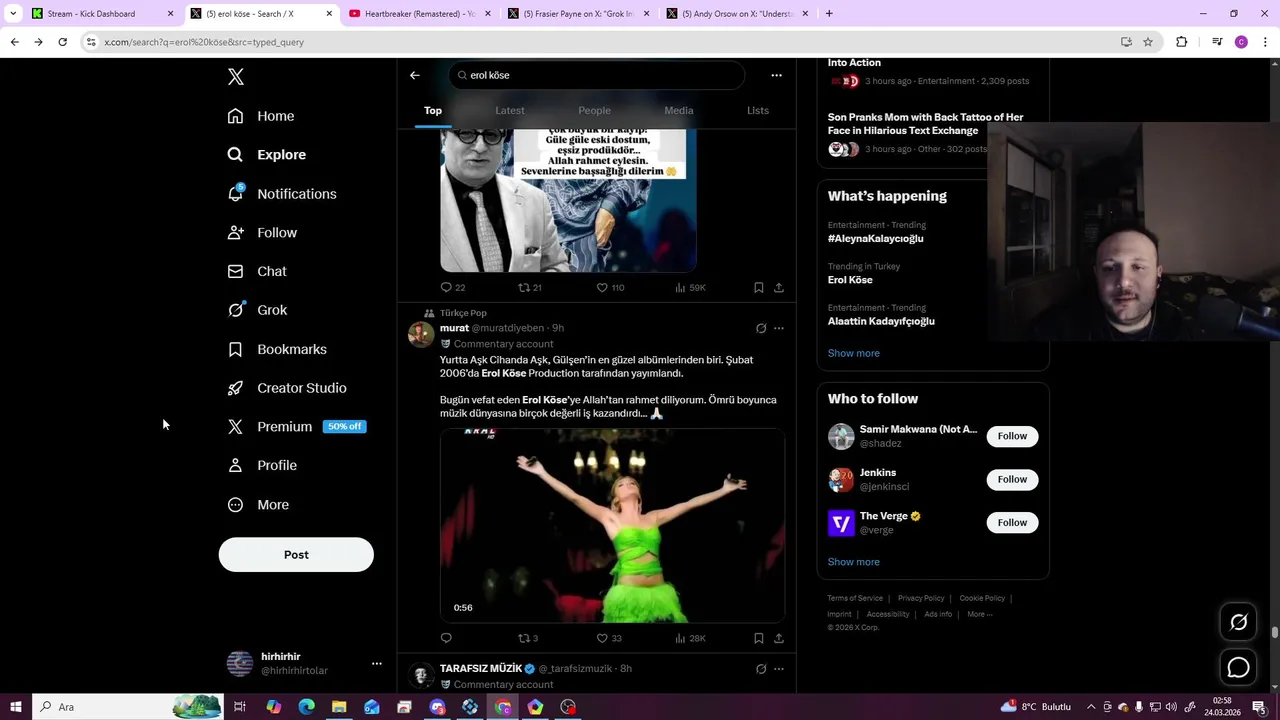This screenshot has height=720, width=1280.
Task: Open murat's profile avatar
Action: pyautogui.click(x=421, y=334)
